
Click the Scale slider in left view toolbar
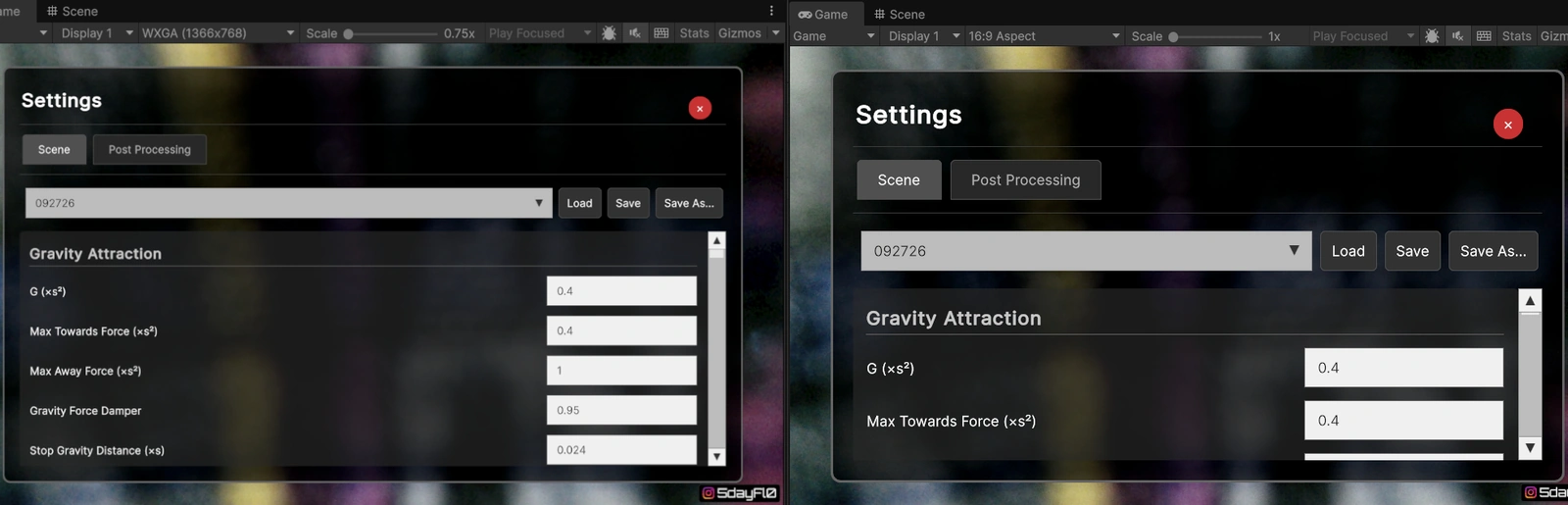(390, 33)
